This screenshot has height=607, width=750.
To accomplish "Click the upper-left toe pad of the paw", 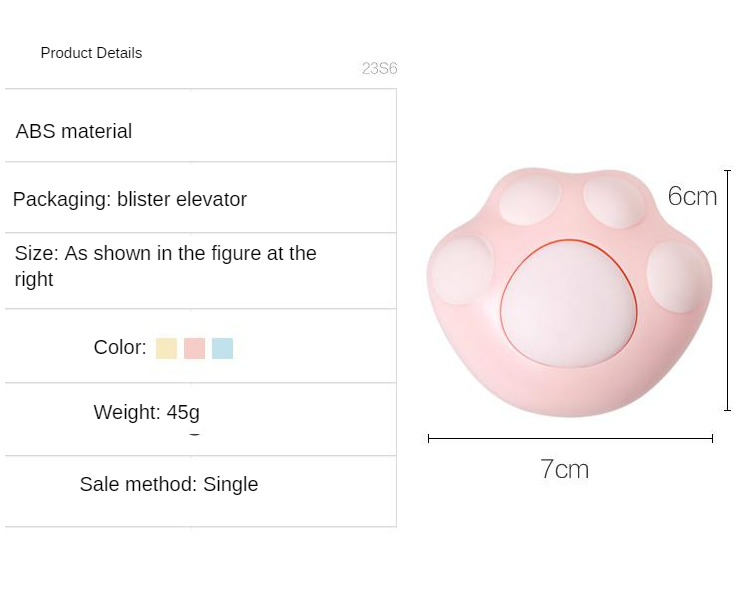I will pyautogui.click(x=530, y=200).
